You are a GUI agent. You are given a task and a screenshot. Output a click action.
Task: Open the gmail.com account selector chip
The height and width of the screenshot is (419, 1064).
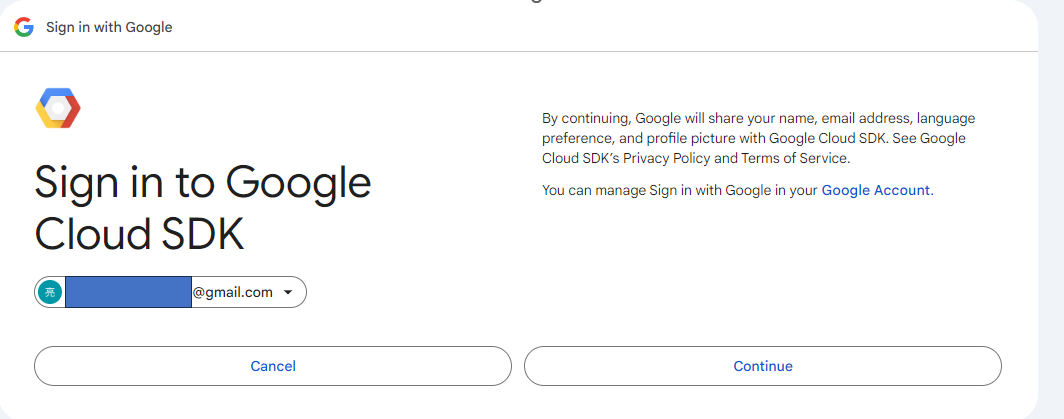point(170,292)
